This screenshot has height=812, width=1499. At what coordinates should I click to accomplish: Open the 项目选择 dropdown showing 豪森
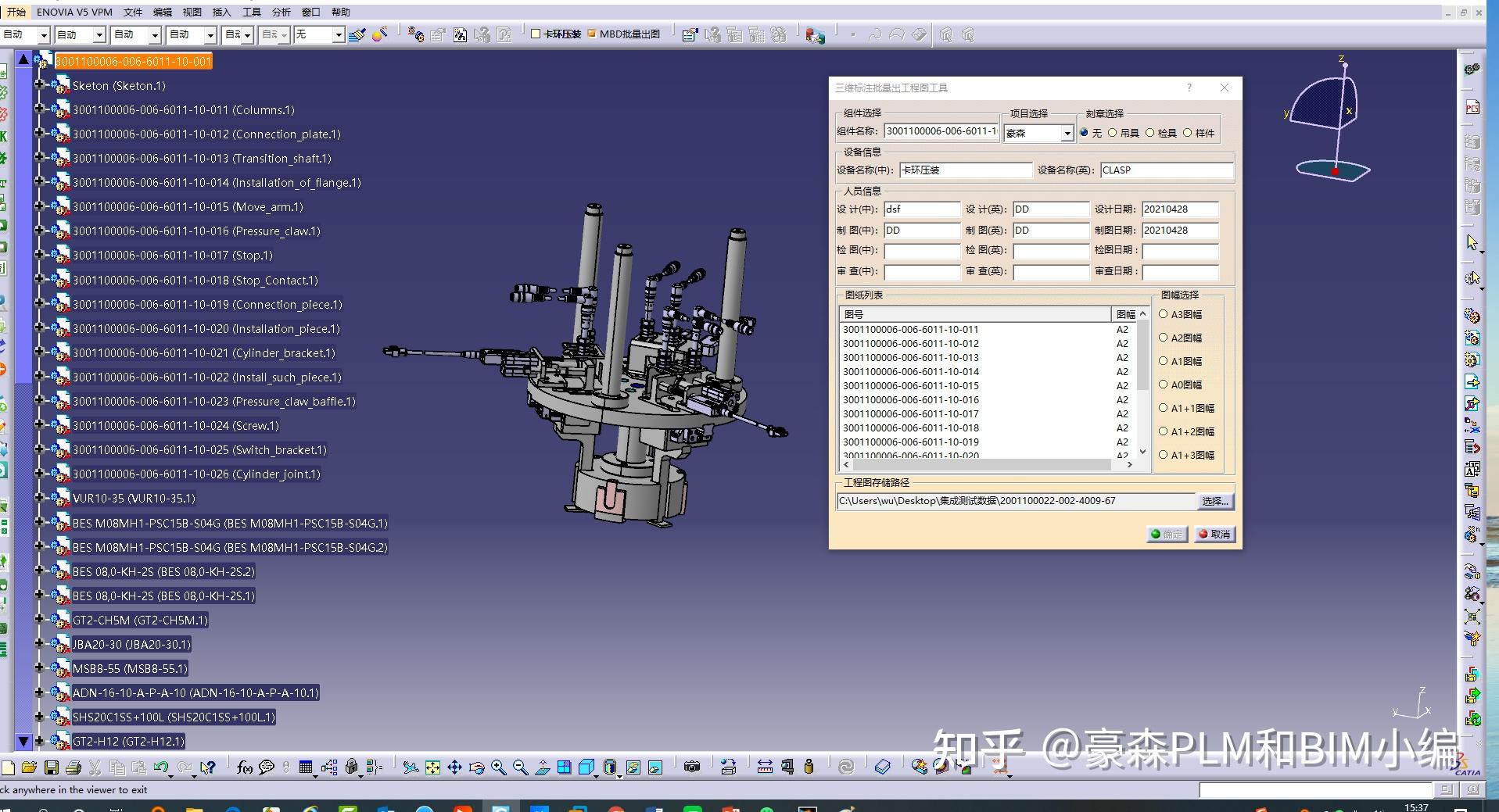pyautogui.click(x=1067, y=134)
